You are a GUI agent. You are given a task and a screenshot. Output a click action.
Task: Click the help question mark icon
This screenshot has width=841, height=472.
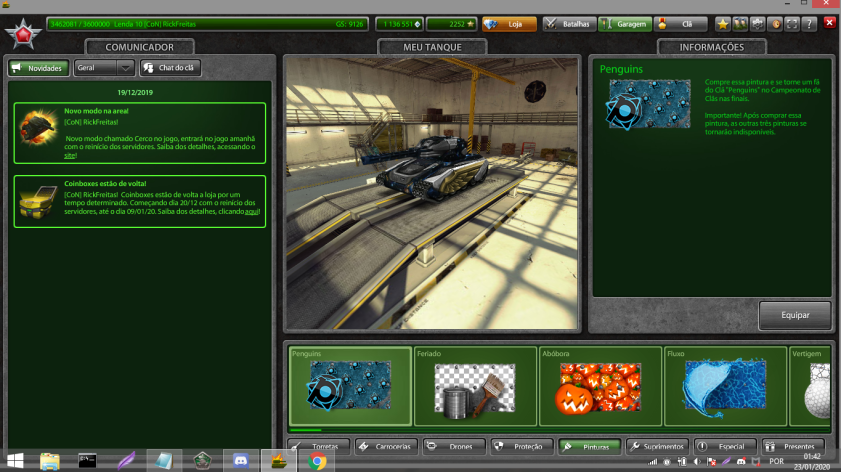pos(810,24)
